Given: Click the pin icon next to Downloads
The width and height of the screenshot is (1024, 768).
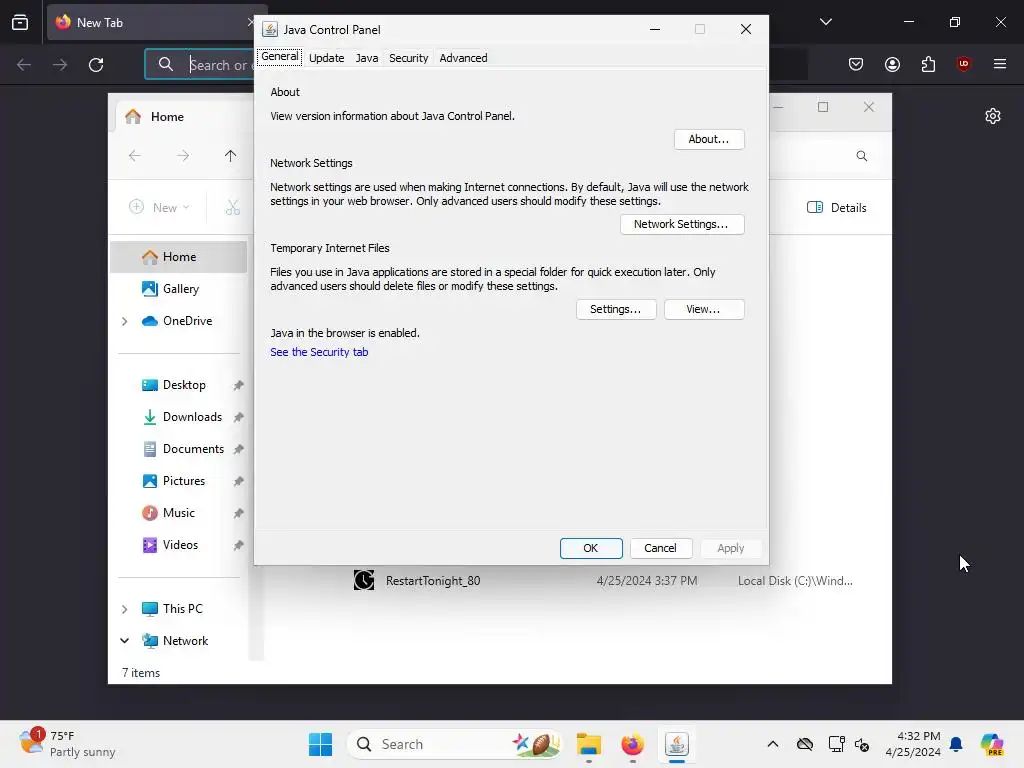Looking at the screenshot, I should (x=238, y=417).
